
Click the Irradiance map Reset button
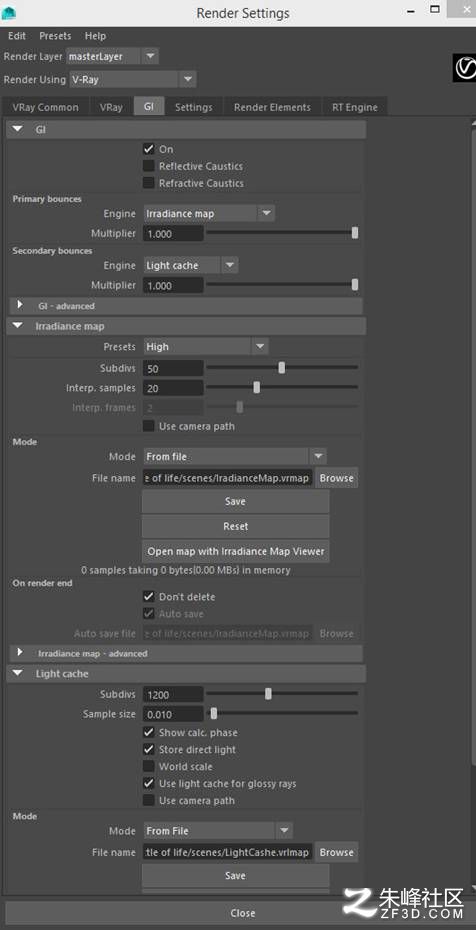coord(235,527)
